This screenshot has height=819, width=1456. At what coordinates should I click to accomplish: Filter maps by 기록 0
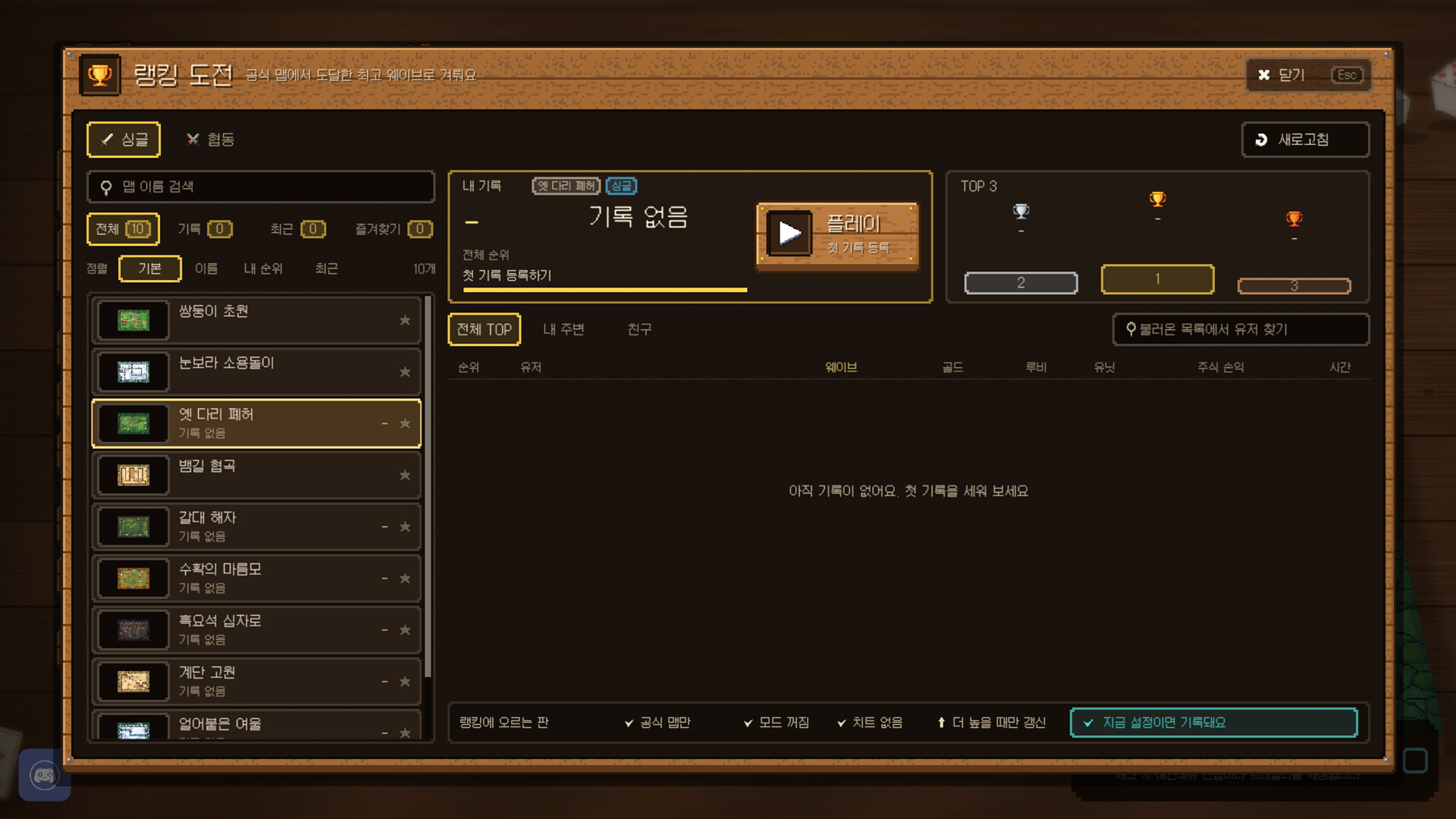[205, 229]
